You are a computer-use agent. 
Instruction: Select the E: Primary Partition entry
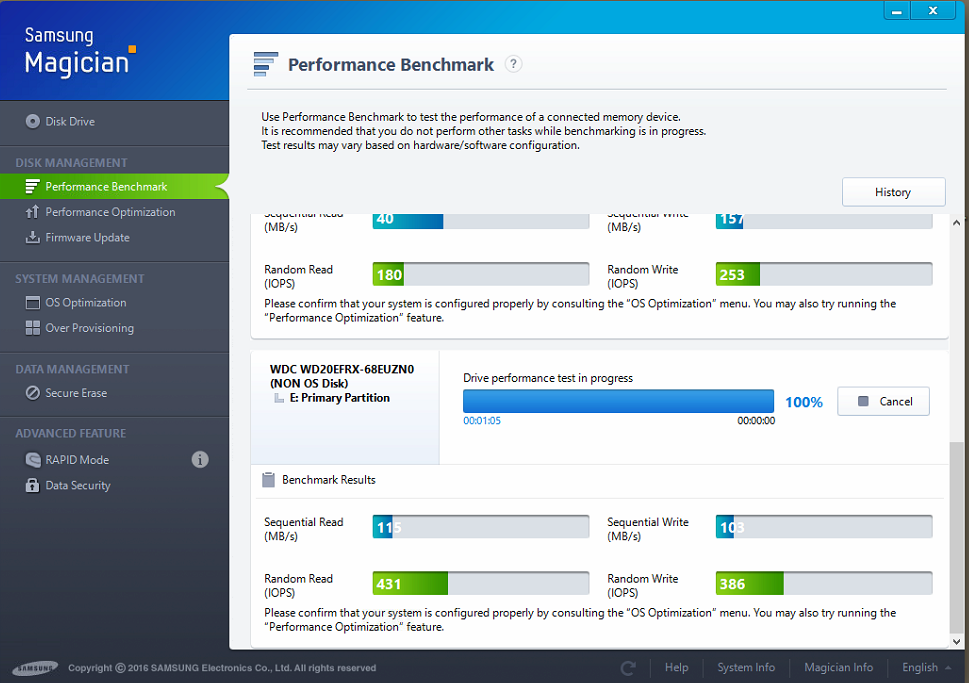click(x=339, y=398)
